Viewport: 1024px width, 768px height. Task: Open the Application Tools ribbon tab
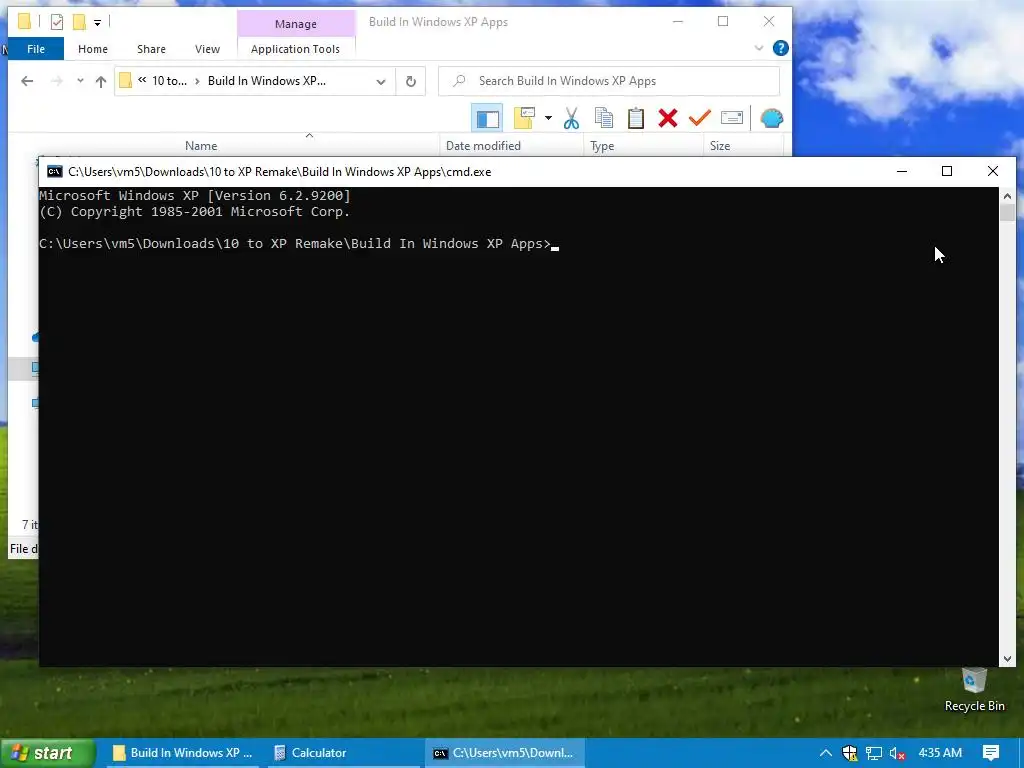295,49
